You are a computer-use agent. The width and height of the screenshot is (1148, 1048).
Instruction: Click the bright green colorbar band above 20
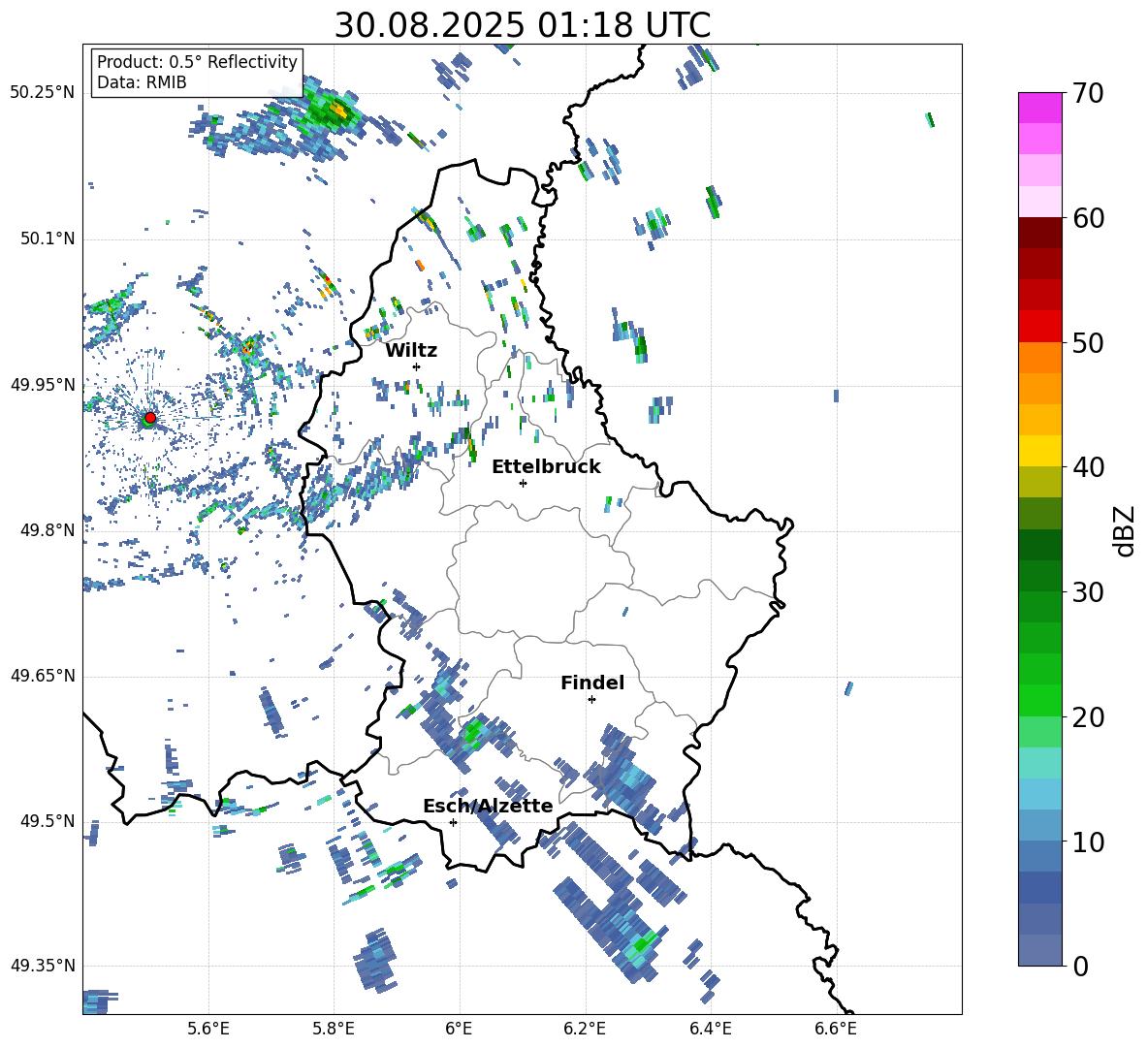pos(1039,700)
